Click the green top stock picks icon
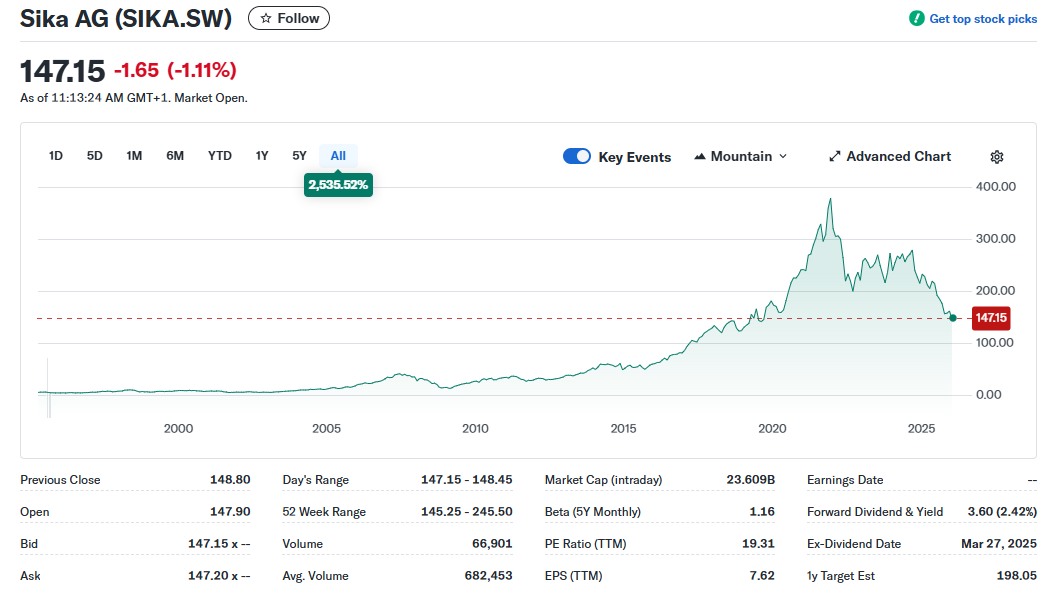 click(x=916, y=19)
